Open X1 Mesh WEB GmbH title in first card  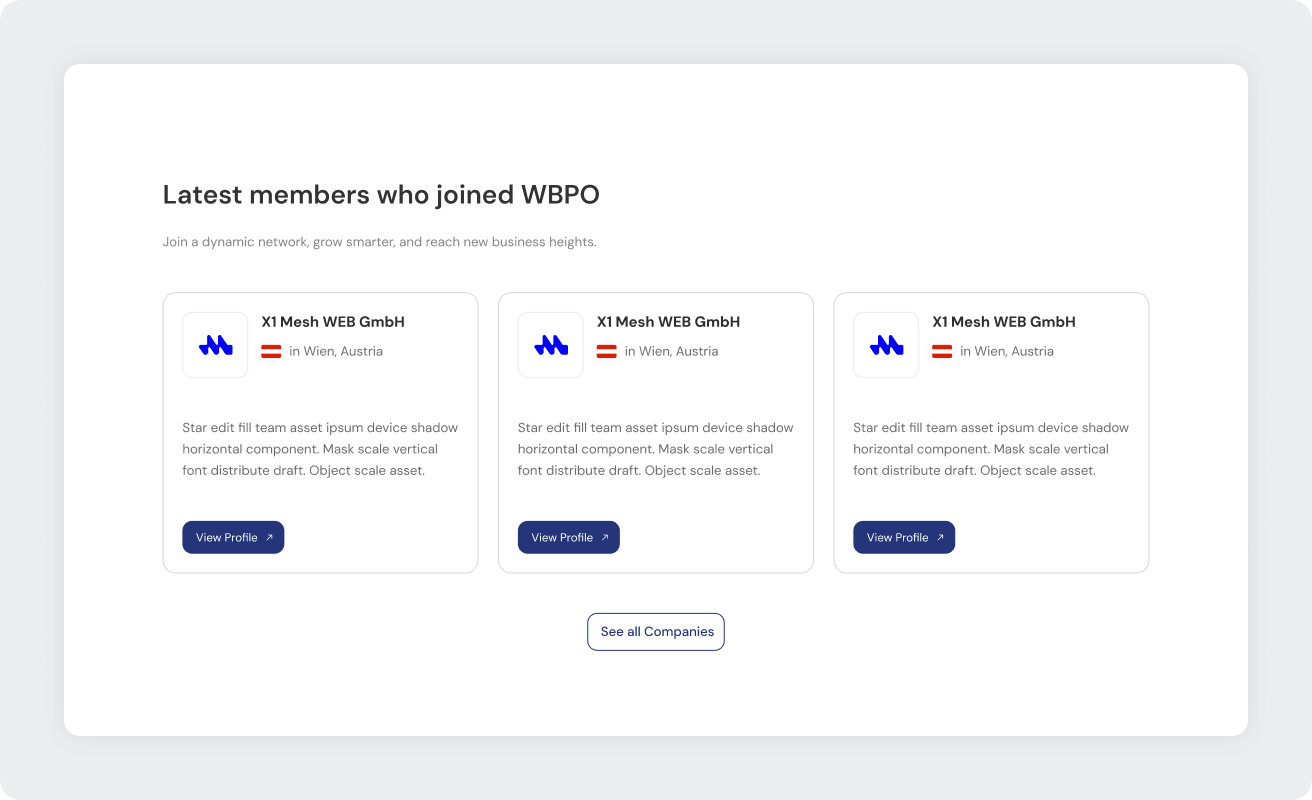(333, 322)
